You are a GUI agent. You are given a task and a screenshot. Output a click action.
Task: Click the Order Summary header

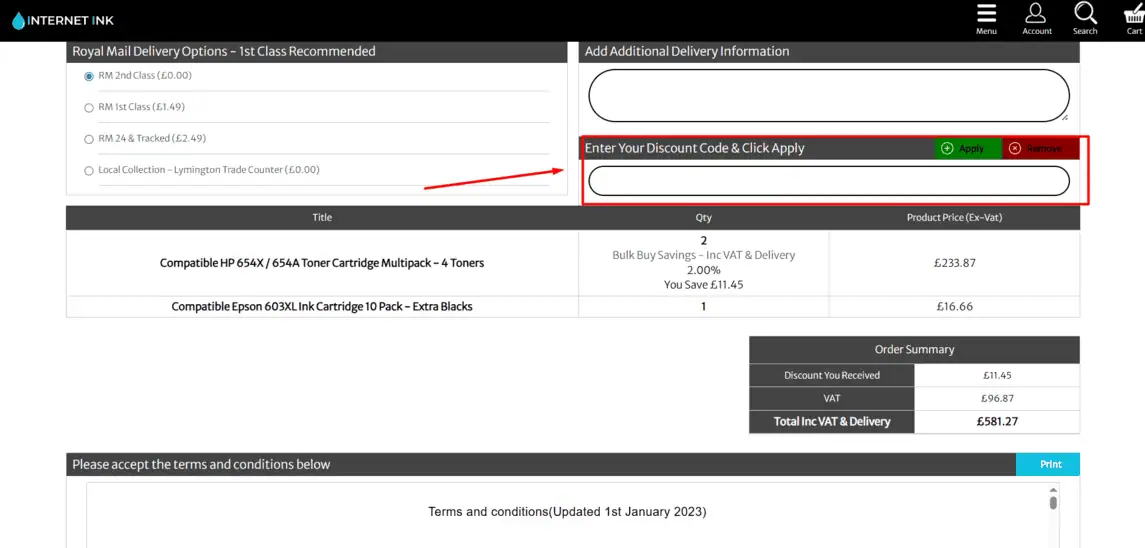[x=914, y=349]
